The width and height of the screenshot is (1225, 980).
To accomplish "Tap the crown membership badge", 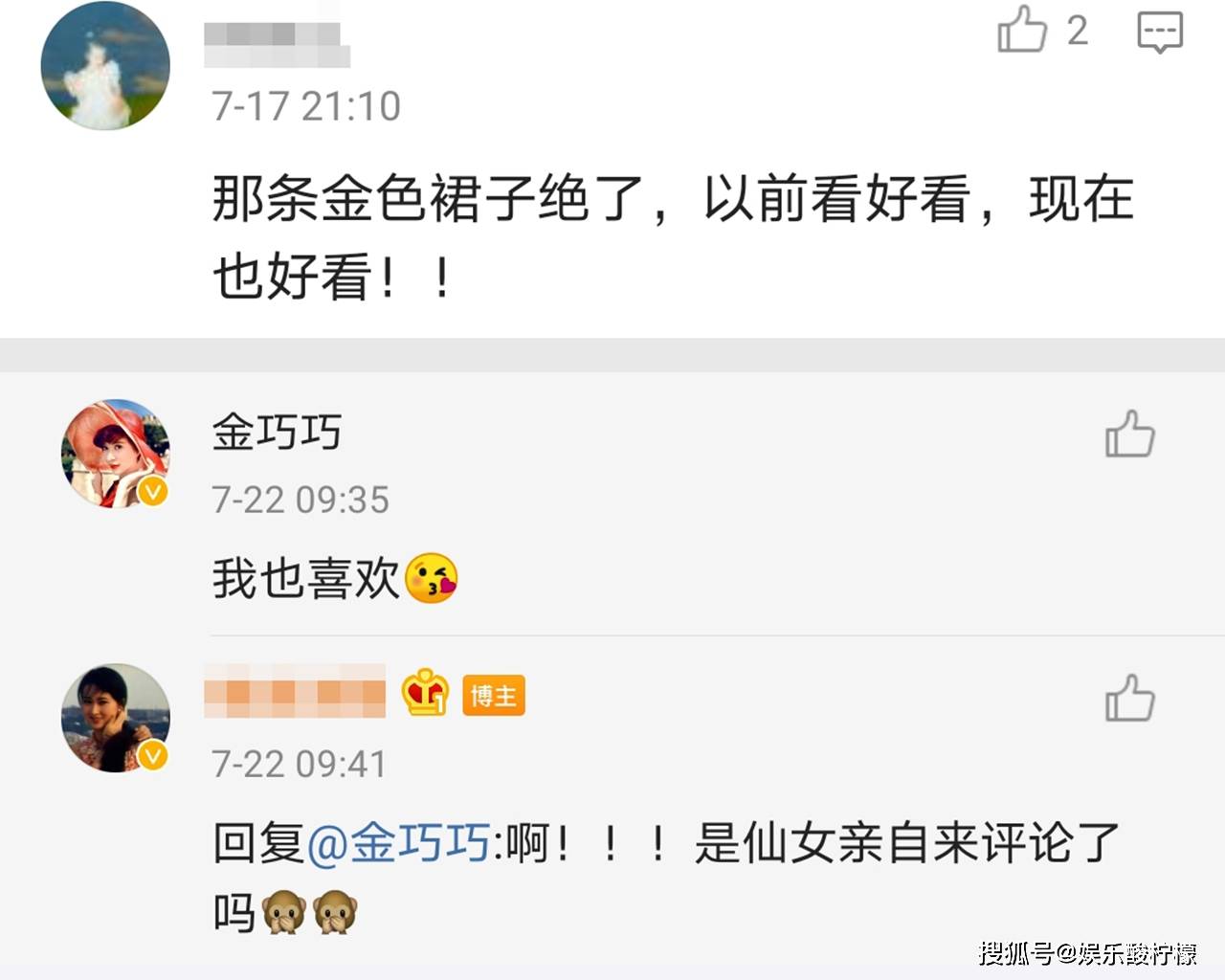I will [425, 693].
